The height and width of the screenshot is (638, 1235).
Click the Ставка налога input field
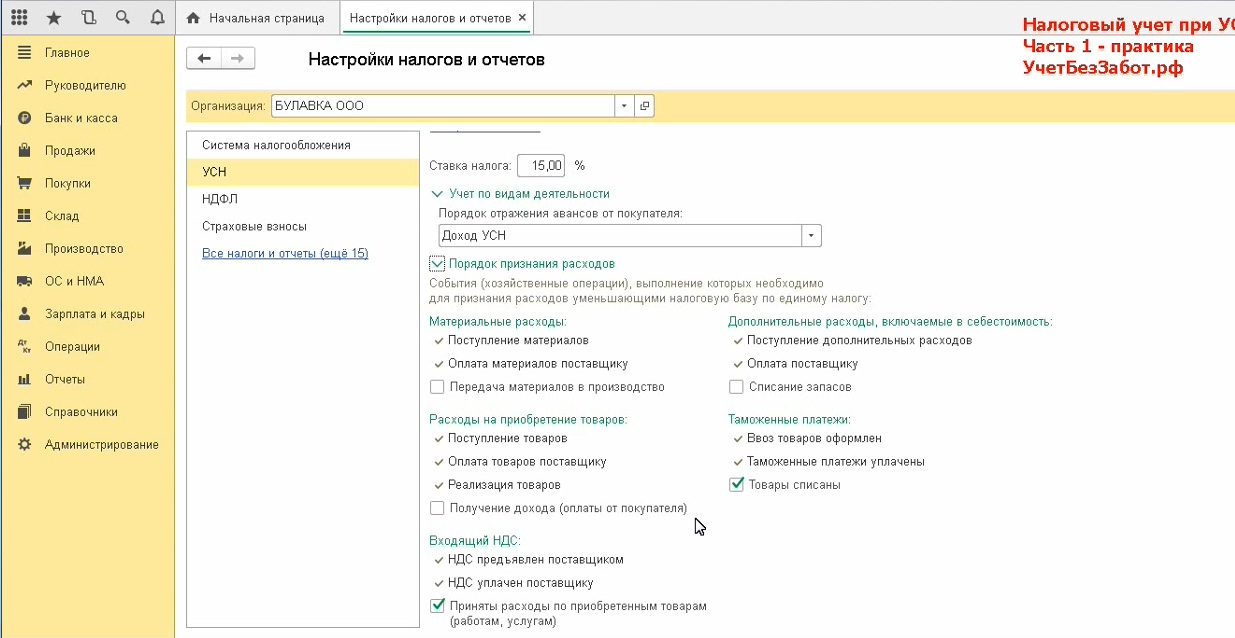[541, 165]
